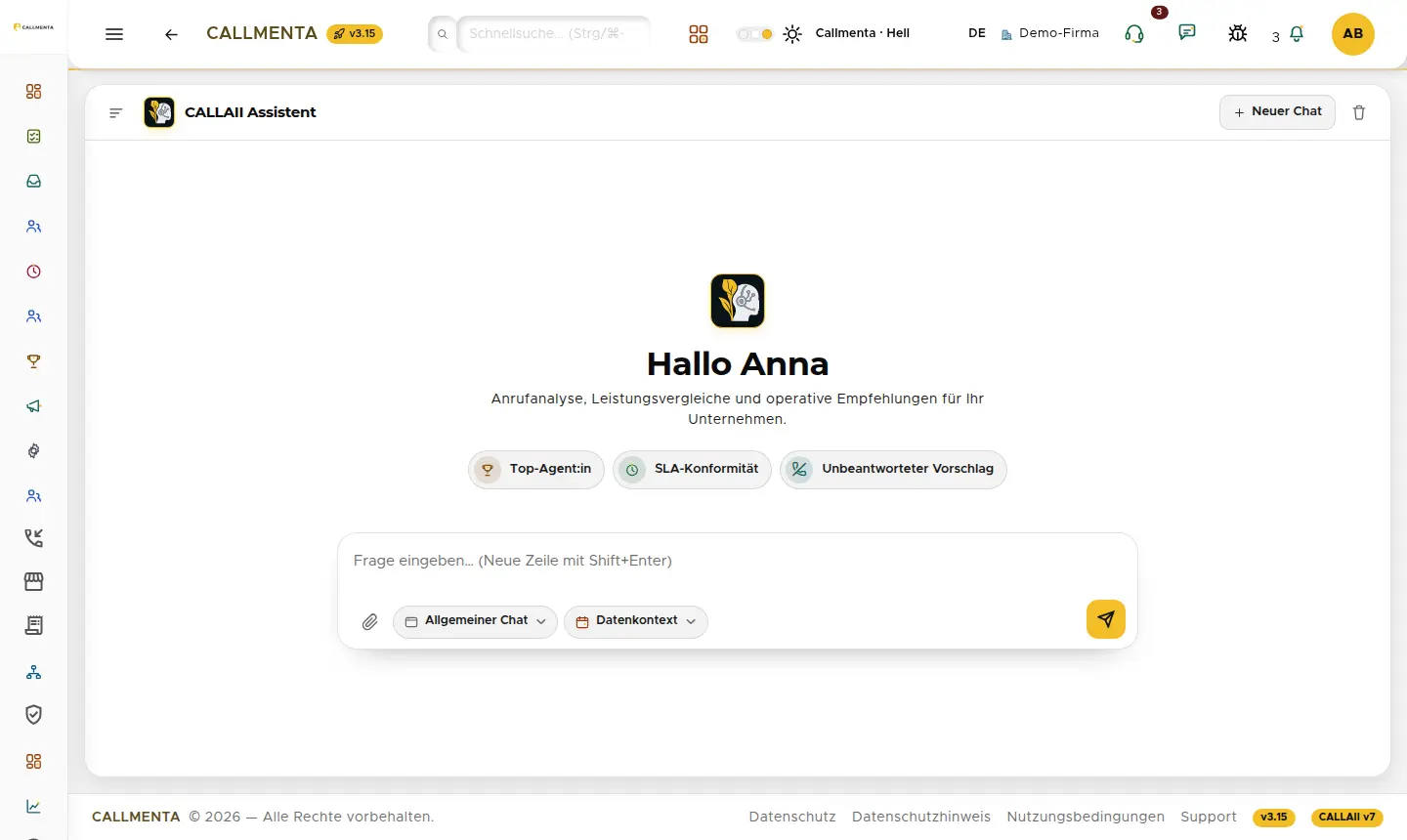Click the CALLAII Assistent logo icon
This screenshot has width=1407, height=840.
pos(159,112)
